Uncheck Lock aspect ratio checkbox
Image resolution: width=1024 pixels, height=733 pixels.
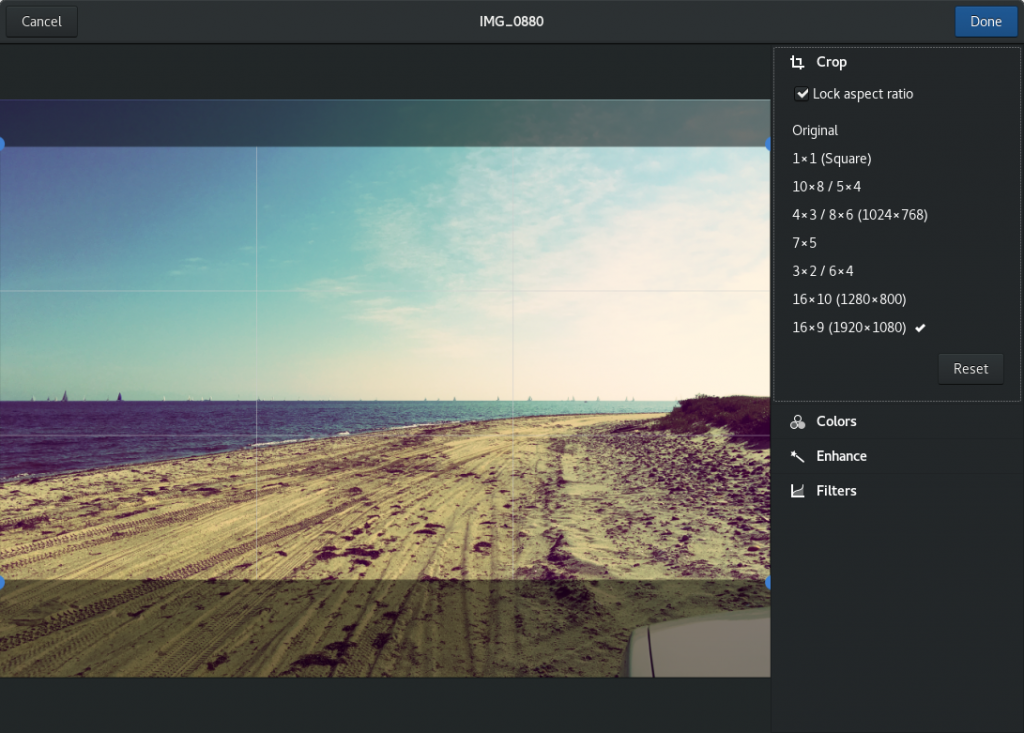[x=802, y=94]
